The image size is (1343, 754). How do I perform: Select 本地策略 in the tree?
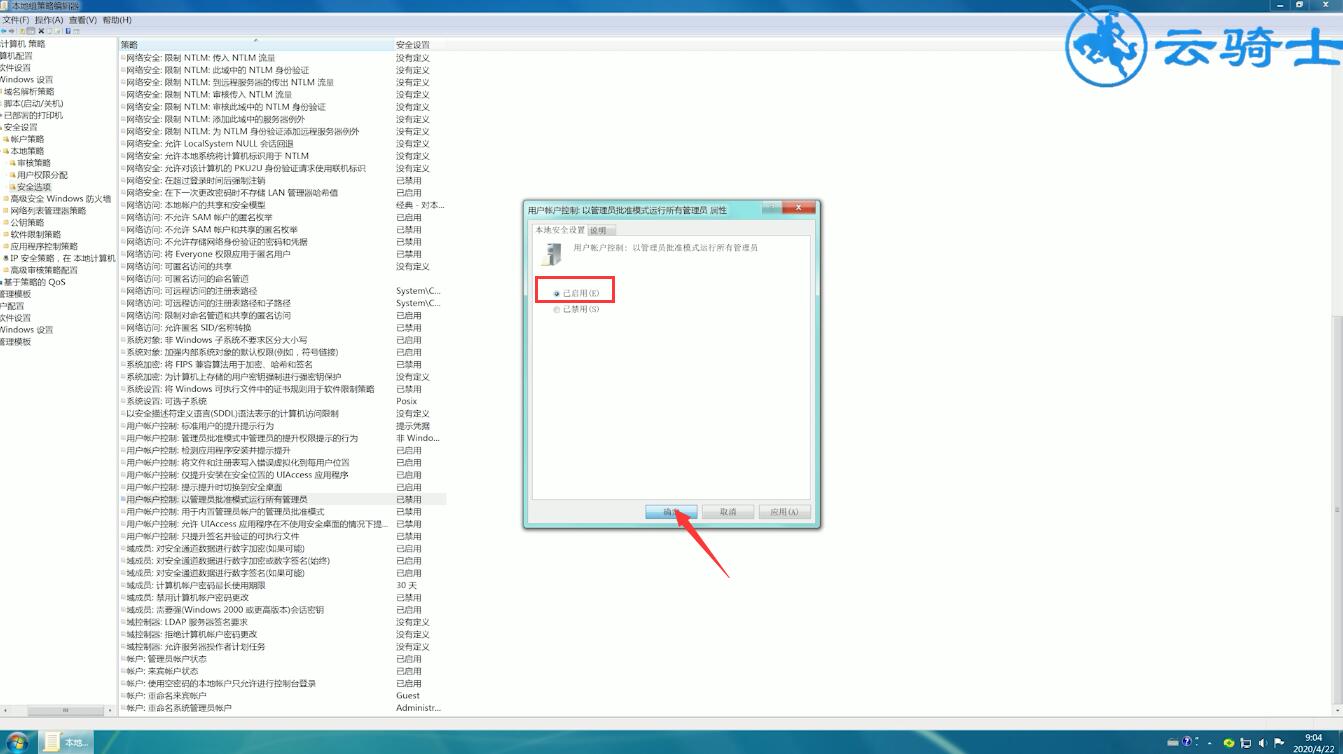coord(27,151)
